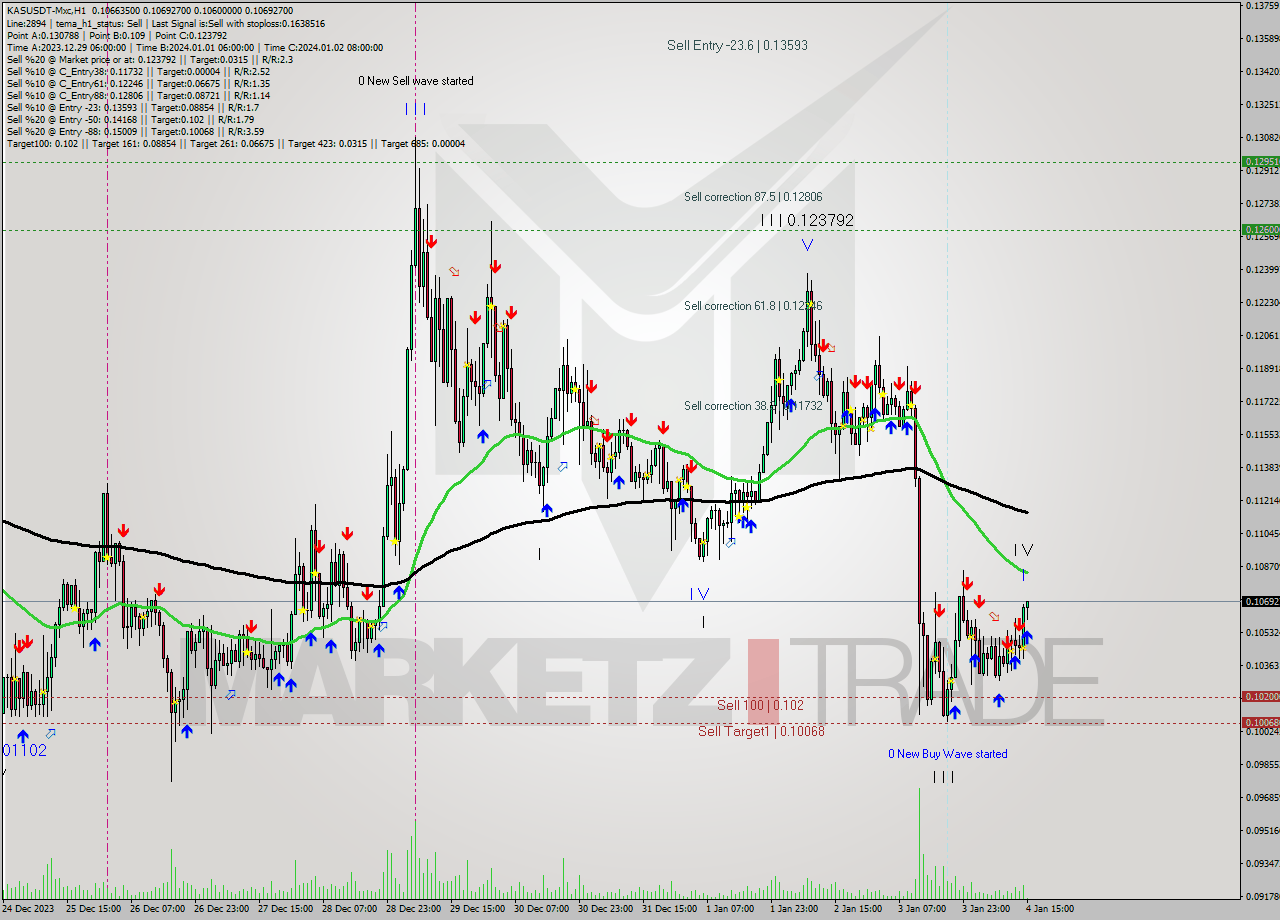Click the 'Sell %10 @ C_Entry38: 0.11732' line
The width and height of the screenshot is (1280, 920).
[138, 70]
